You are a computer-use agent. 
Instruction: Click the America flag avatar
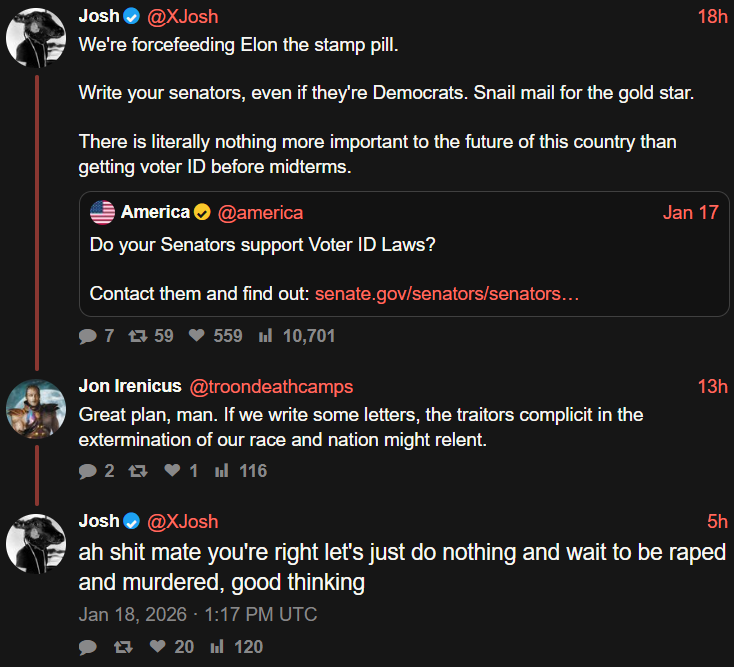coord(102,212)
